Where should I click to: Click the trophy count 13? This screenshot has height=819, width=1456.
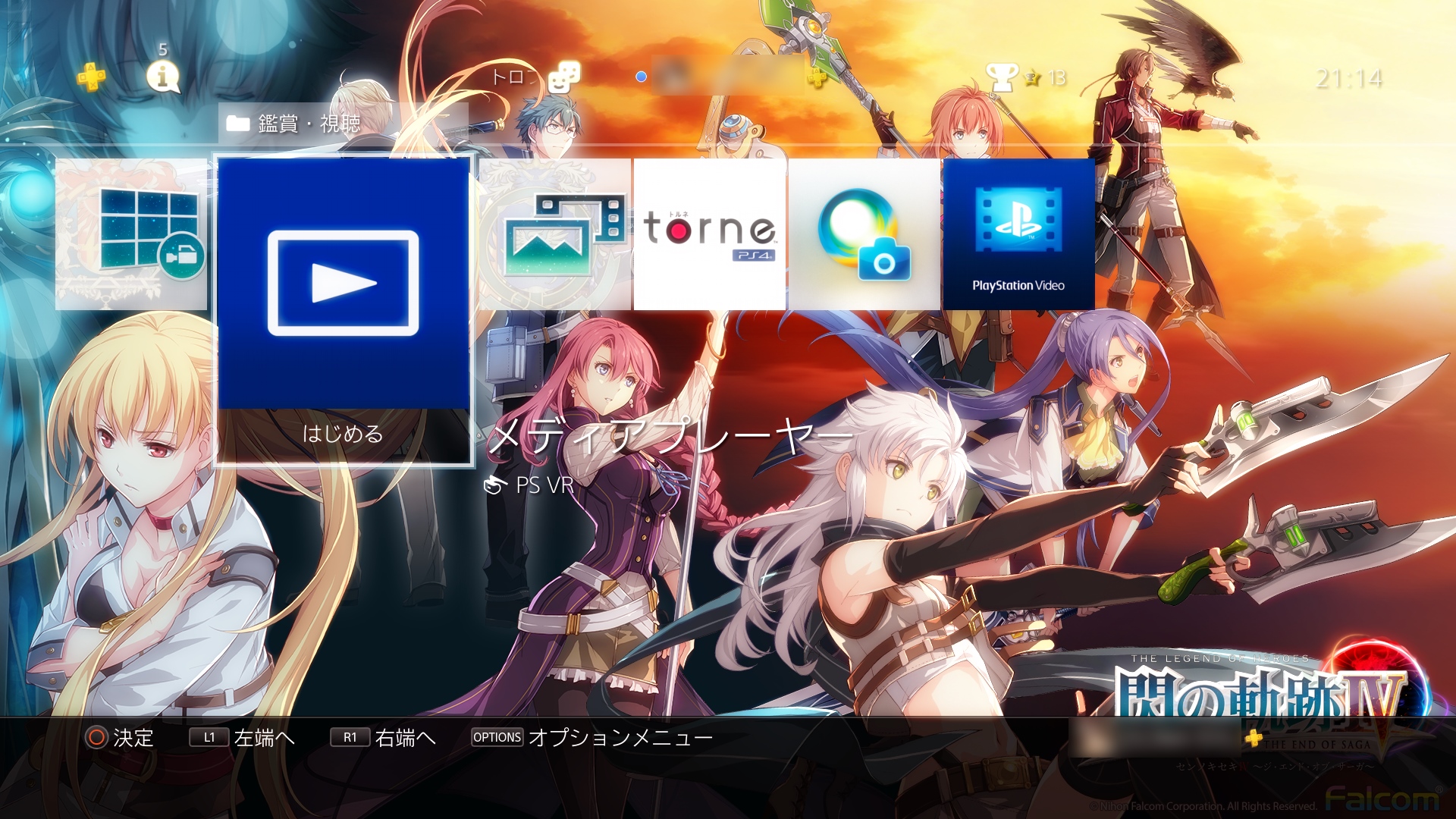coord(1056,77)
